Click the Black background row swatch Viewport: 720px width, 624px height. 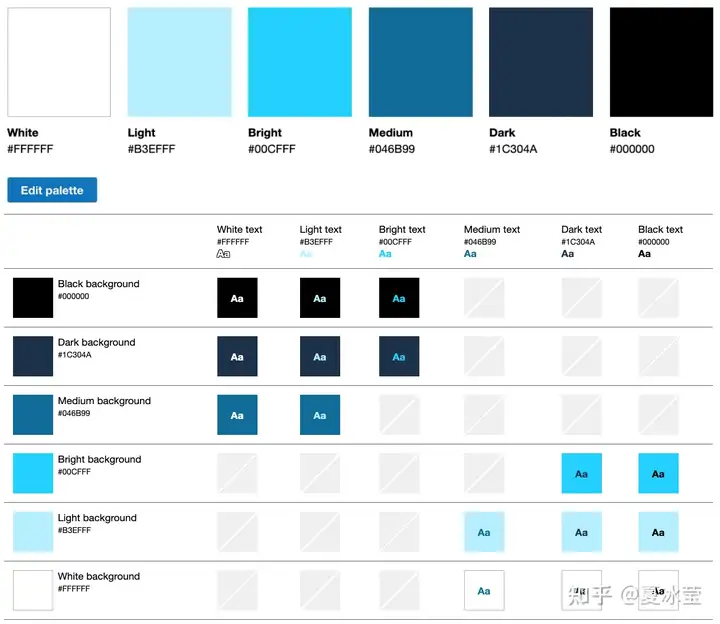coord(33,298)
